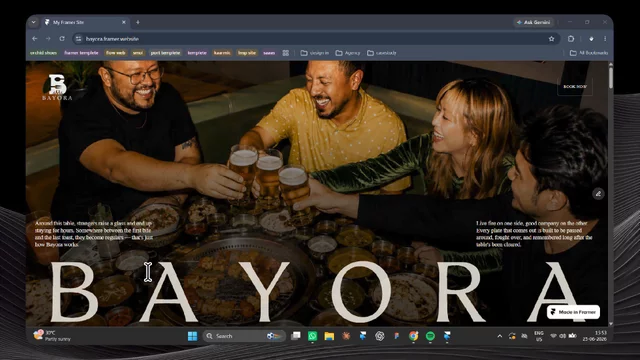Click the Ask Gemini button
Image resolution: width=640 pixels, height=360 pixels.
click(x=533, y=22)
